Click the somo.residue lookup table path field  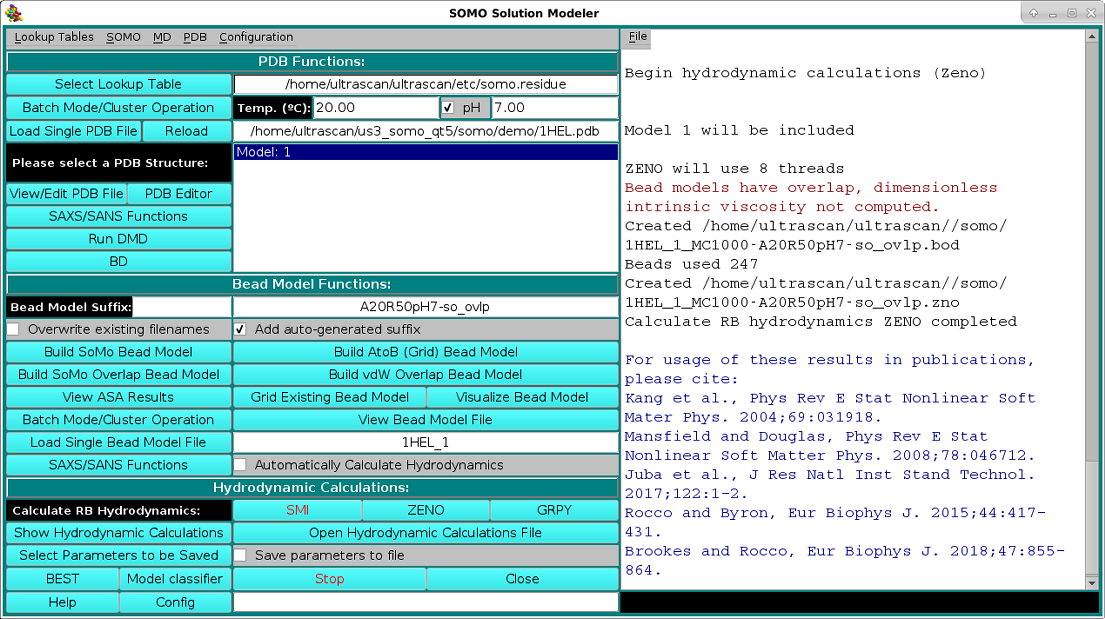click(426, 85)
